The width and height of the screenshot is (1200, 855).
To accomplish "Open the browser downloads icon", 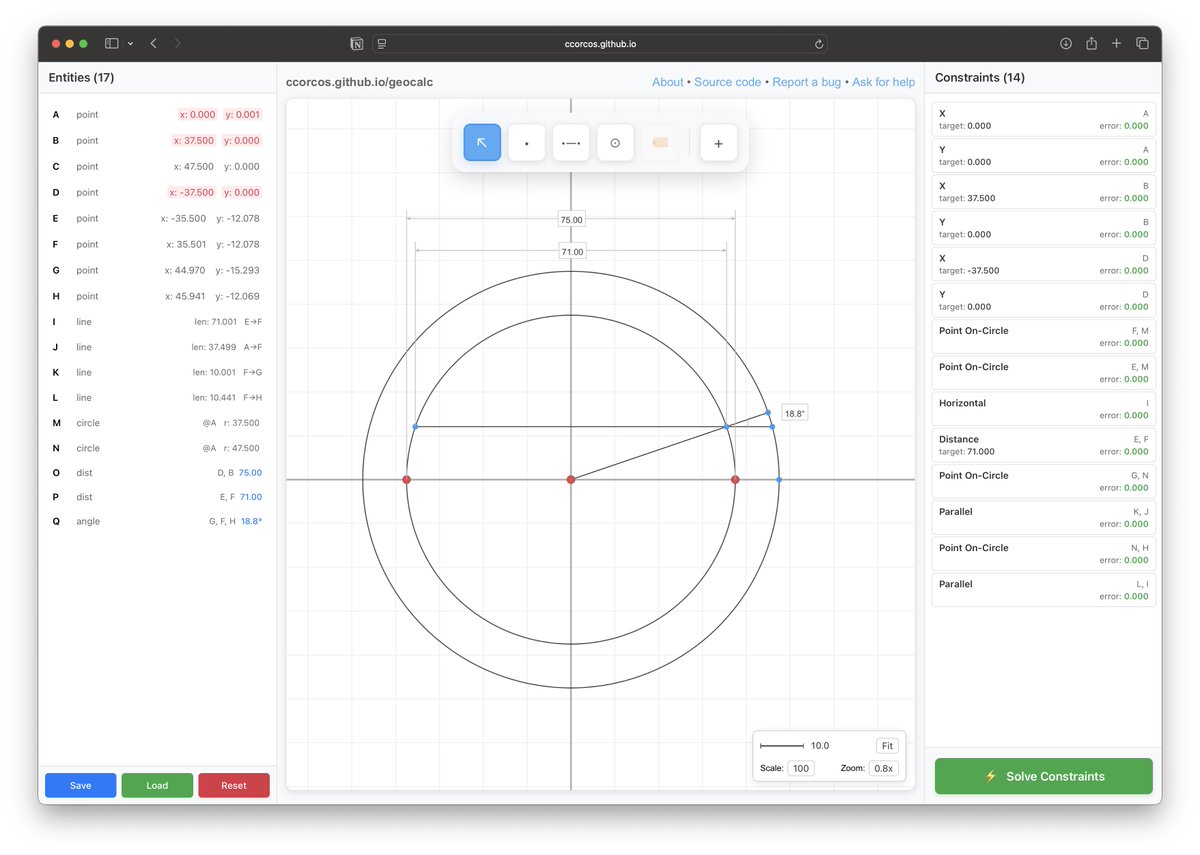I will click(1066, 43).
